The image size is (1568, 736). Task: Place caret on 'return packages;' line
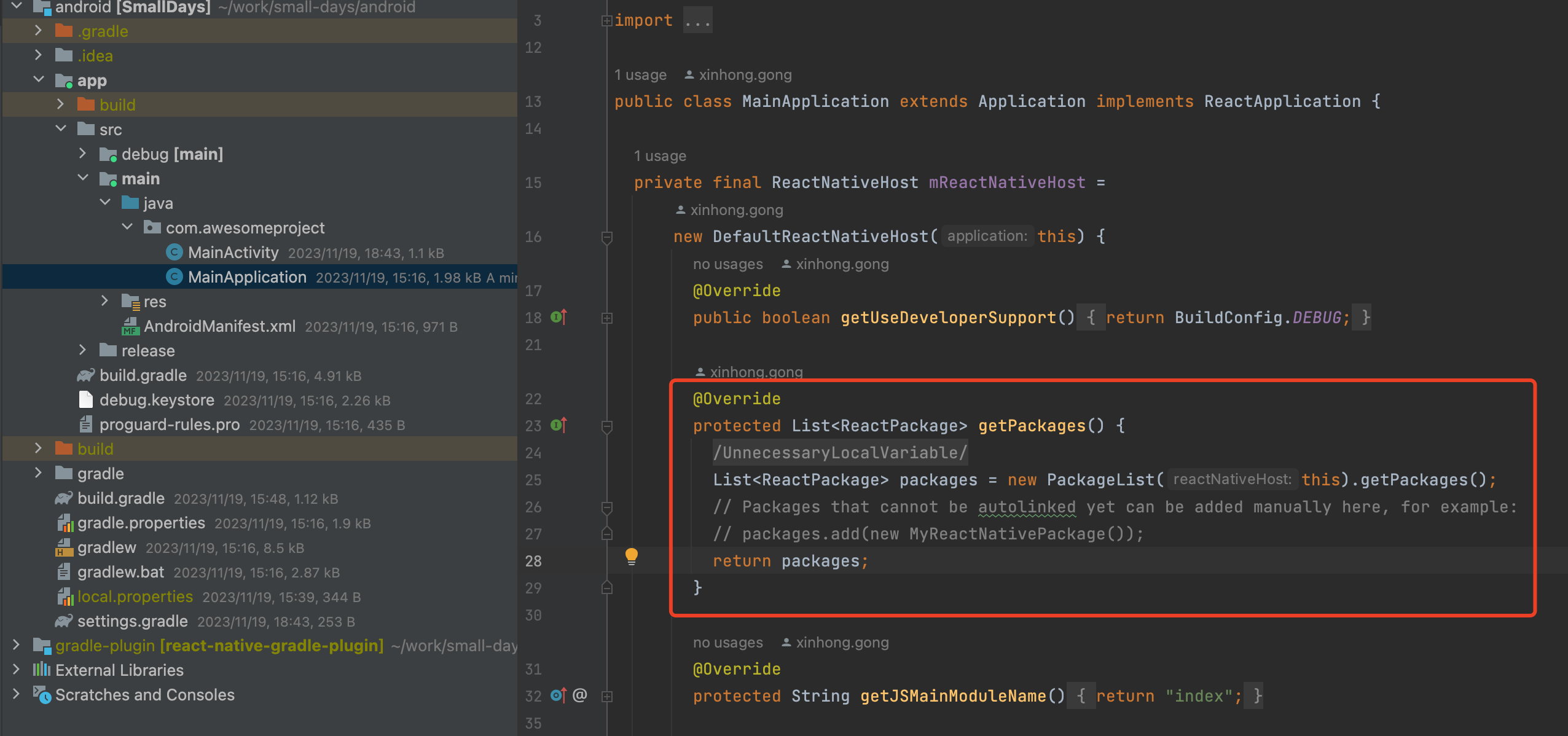pos(790,561)
